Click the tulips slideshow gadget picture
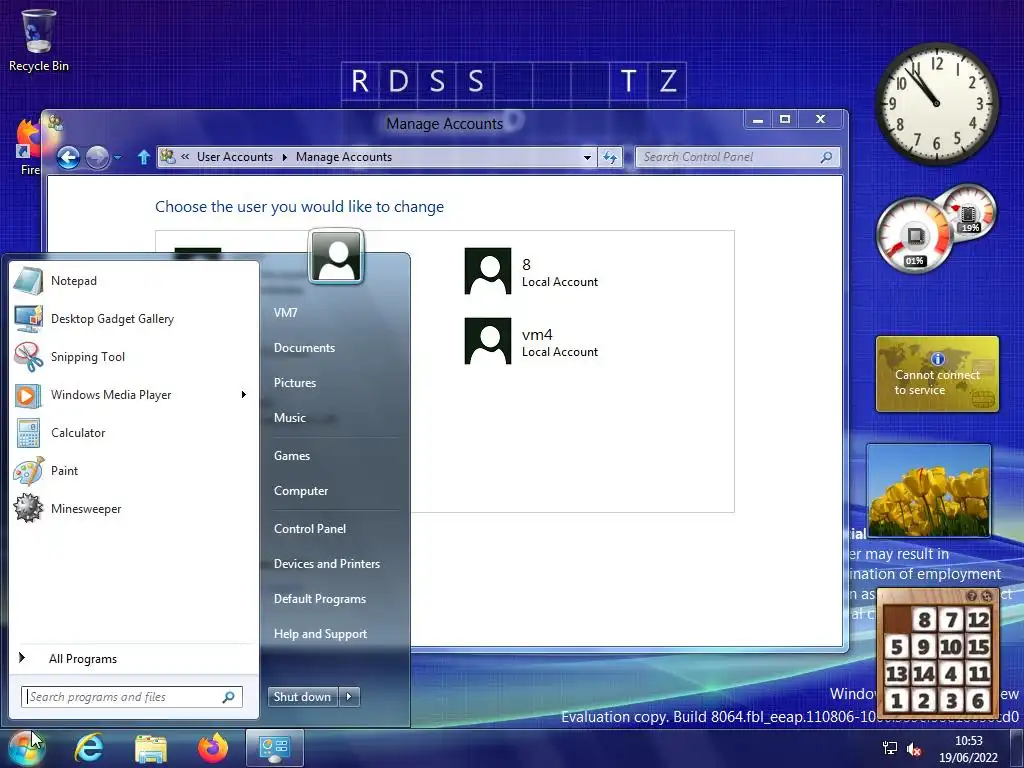1024x768 pixels. click(x=928, y=490)
